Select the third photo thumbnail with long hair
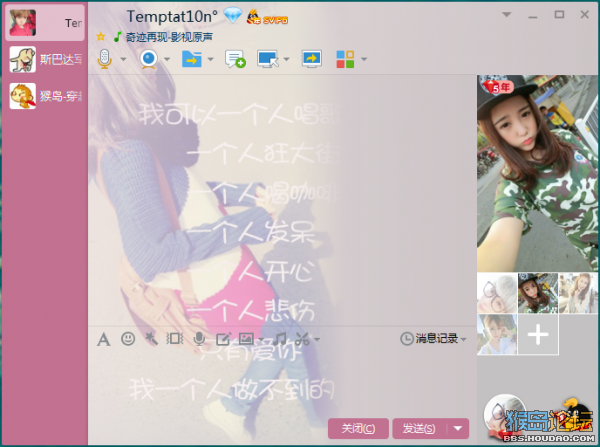The height and width of the screenshot is (447, 600). point(578,293)
